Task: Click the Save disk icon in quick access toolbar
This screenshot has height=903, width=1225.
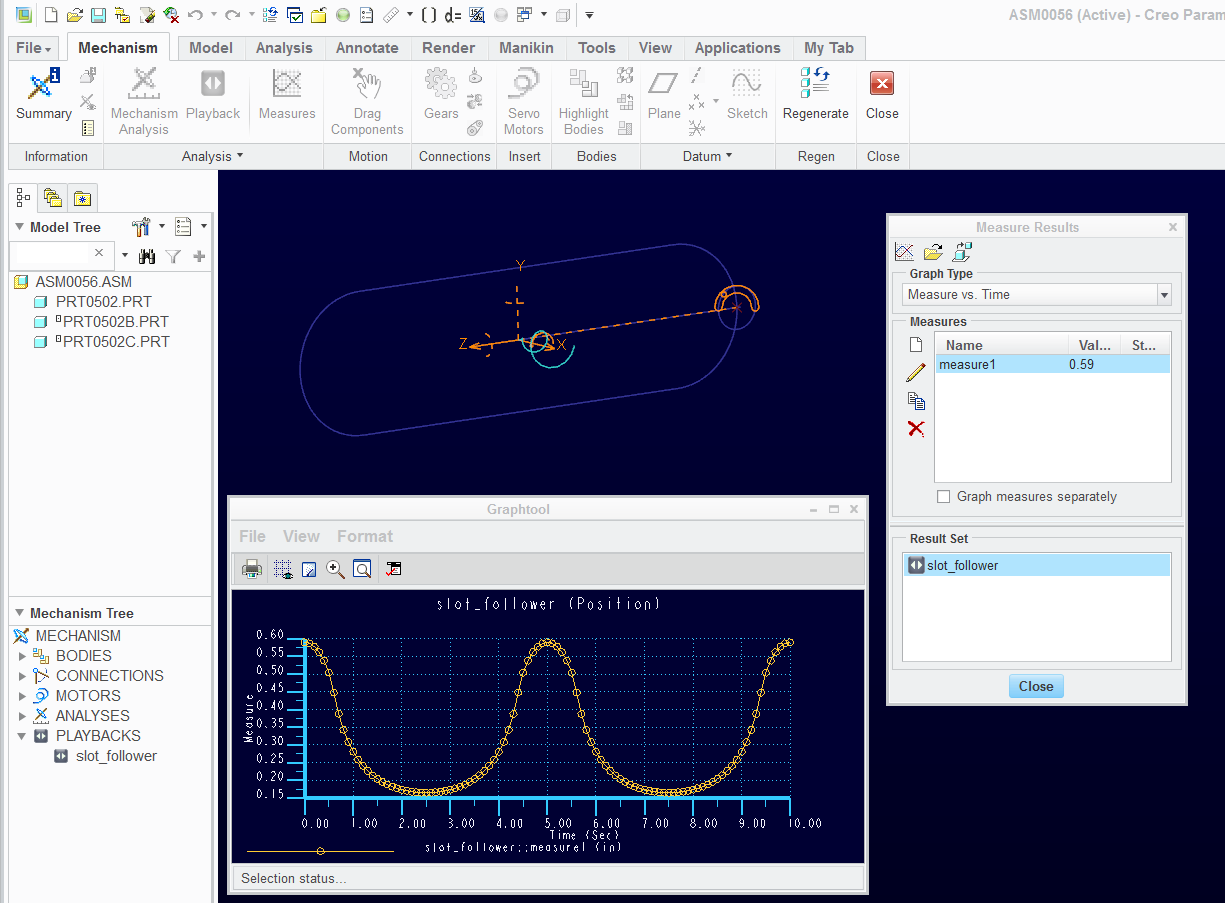Action: (98, 15)
